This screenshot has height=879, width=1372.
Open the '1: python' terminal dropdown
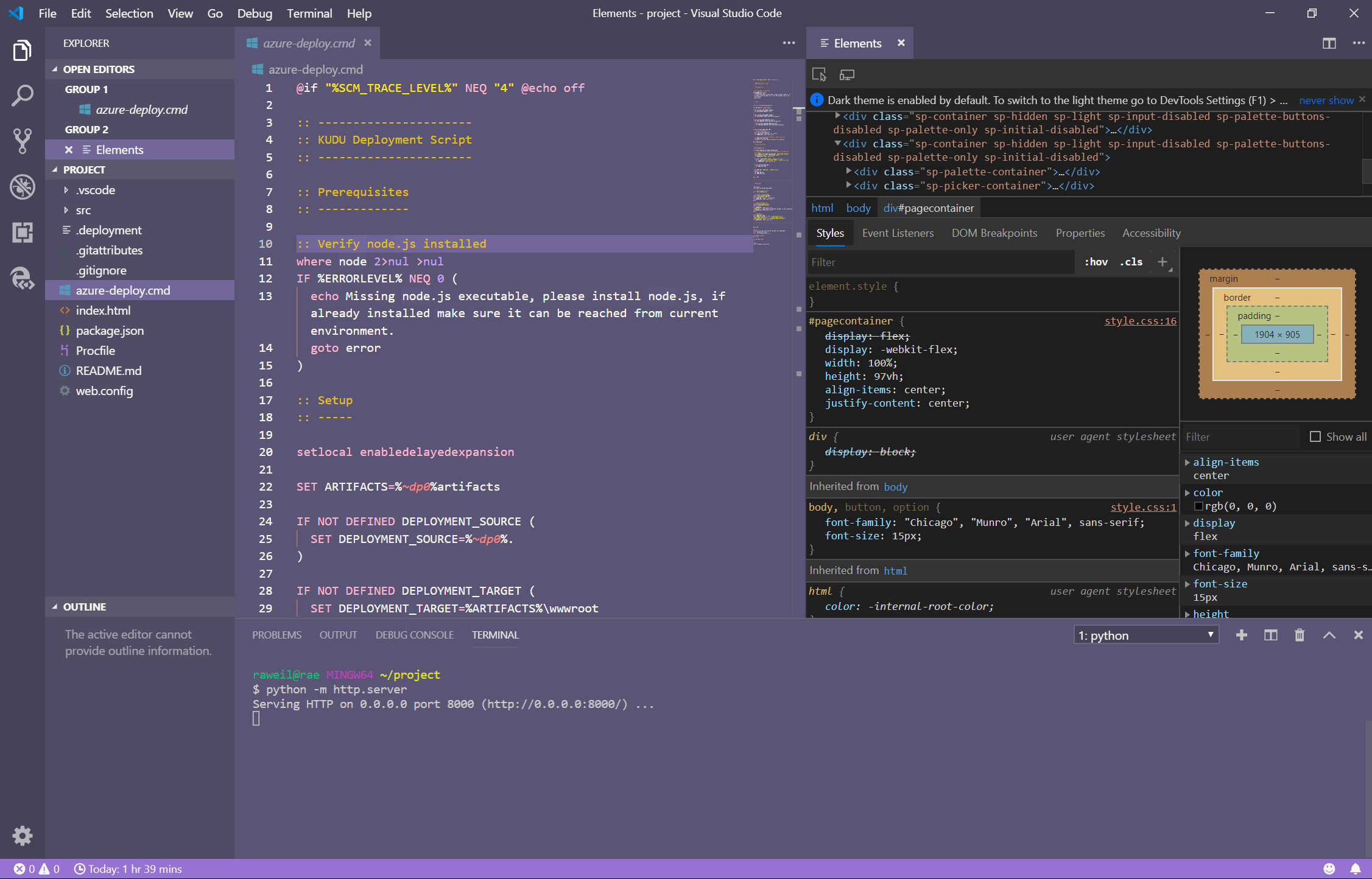coord(1145,635)
